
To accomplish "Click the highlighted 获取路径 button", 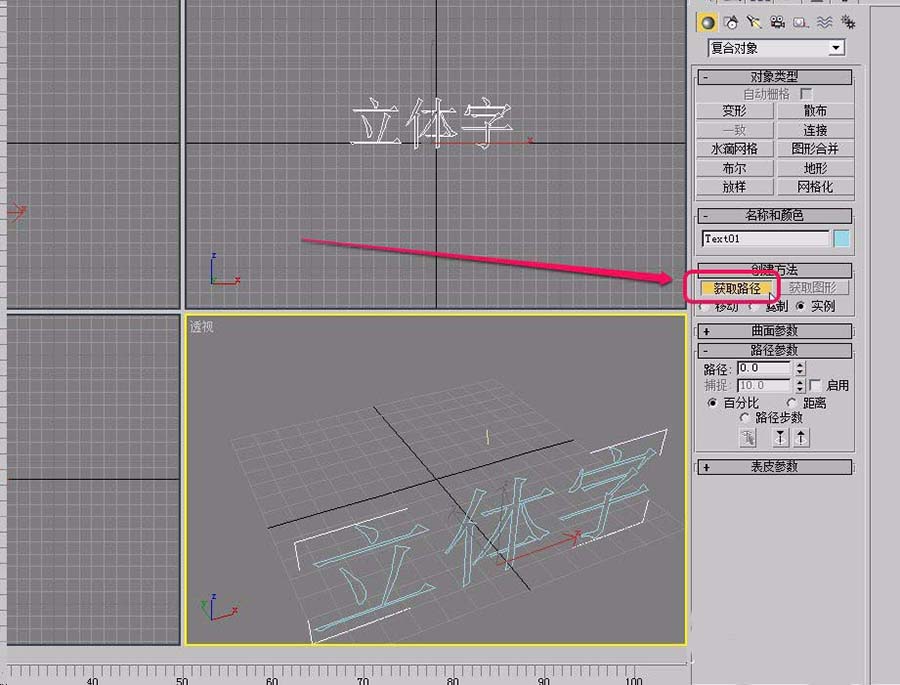I will click(735, 287).
